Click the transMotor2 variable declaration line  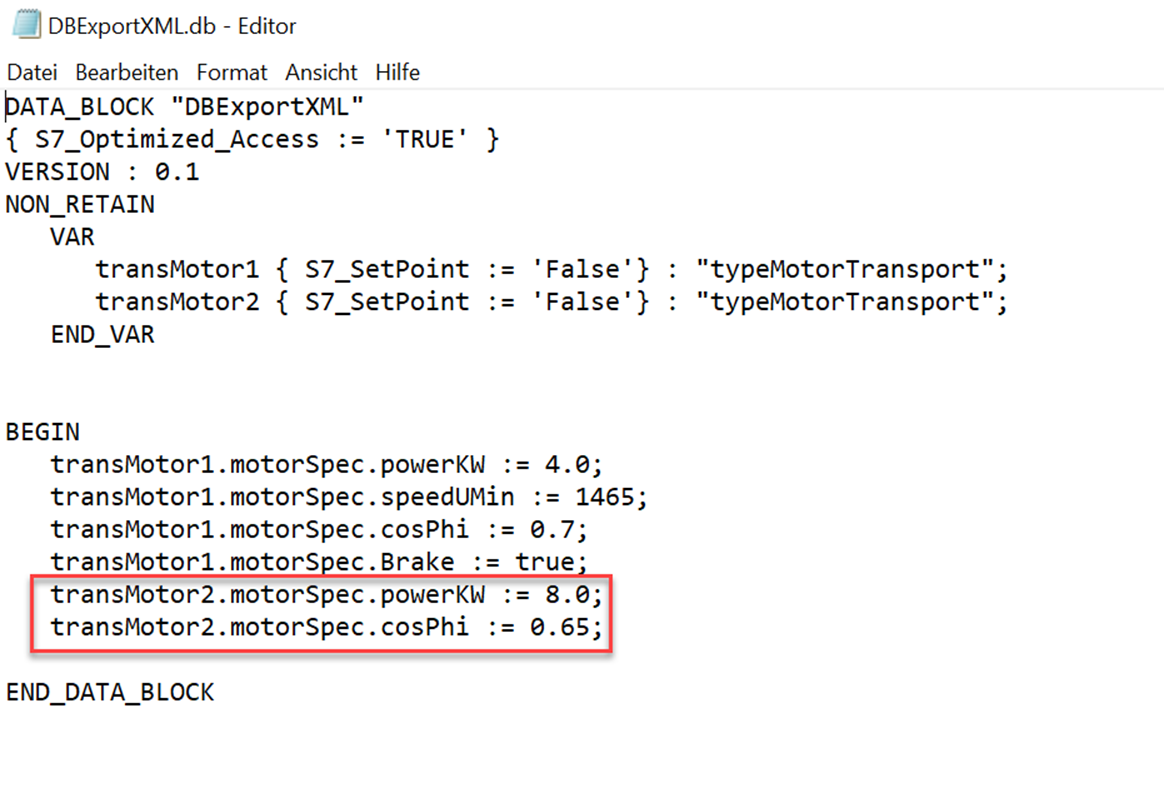[551, 302]
